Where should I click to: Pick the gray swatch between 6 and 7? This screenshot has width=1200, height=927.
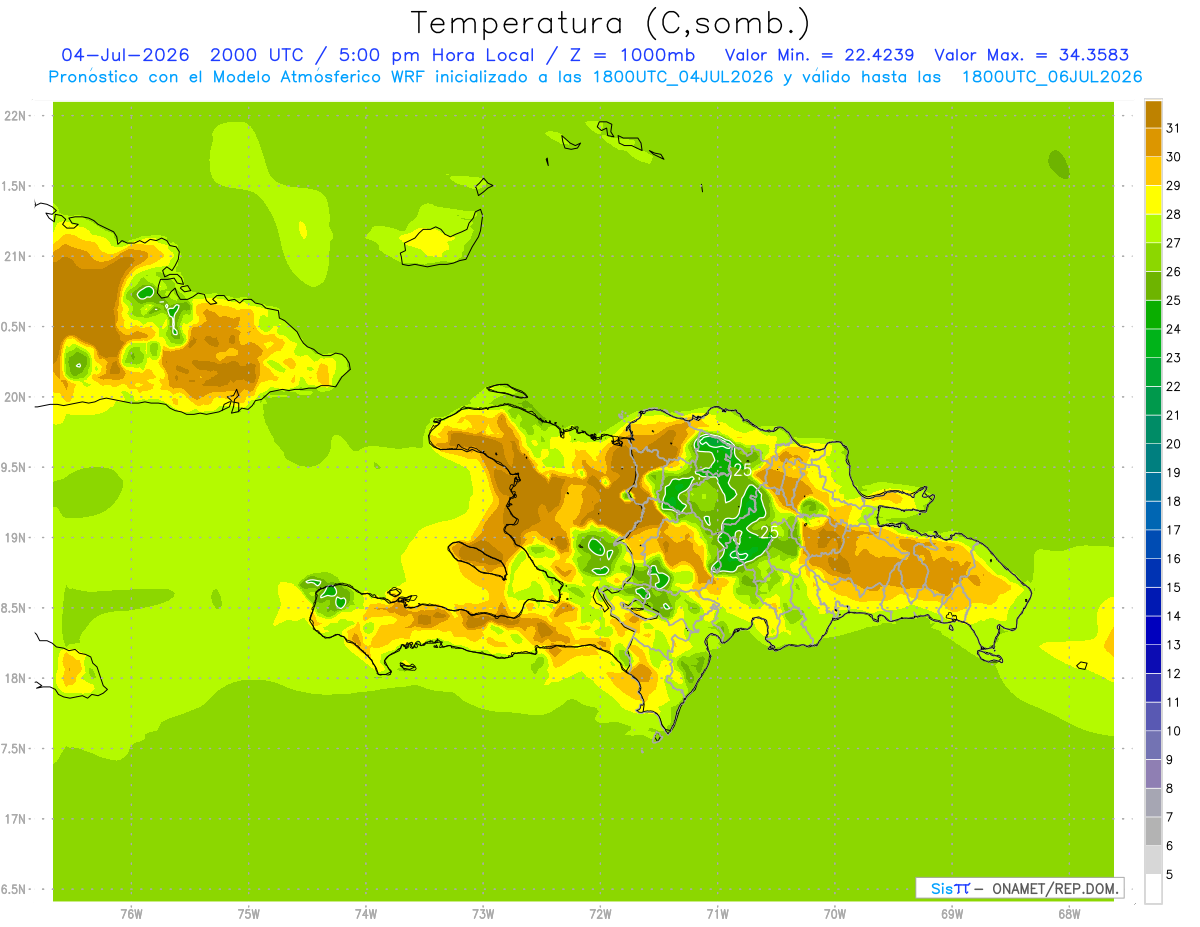point(1153,831)
